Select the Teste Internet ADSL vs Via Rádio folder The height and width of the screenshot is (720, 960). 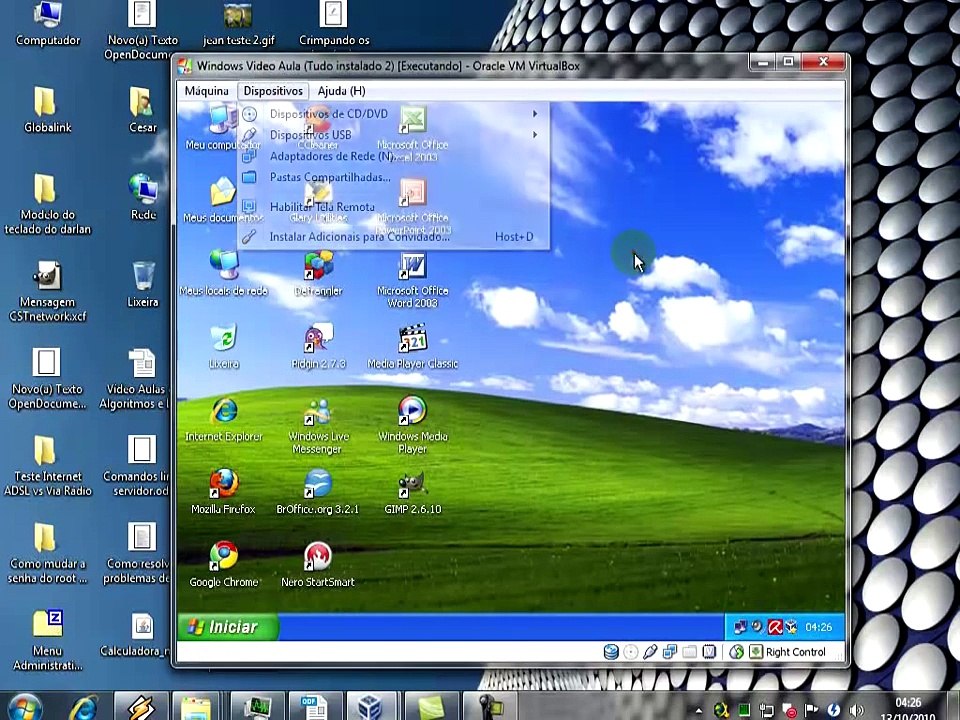48,466
